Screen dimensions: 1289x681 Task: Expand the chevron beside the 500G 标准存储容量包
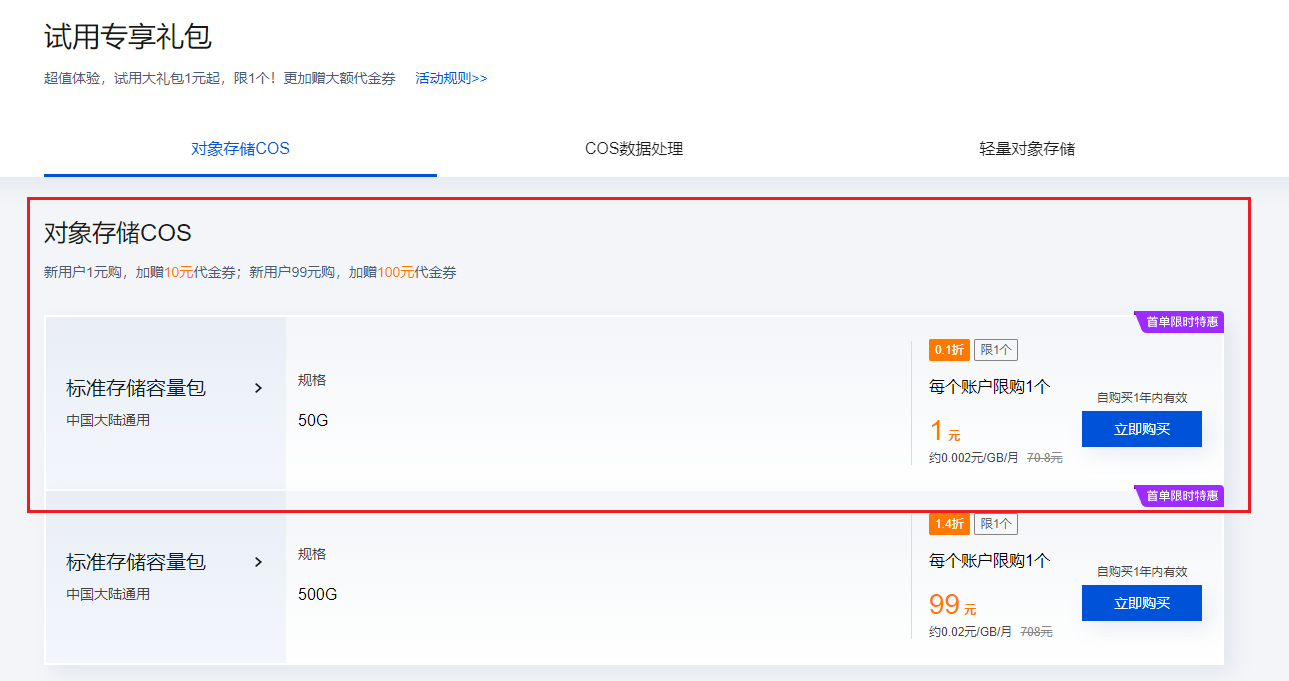(258, 562)
